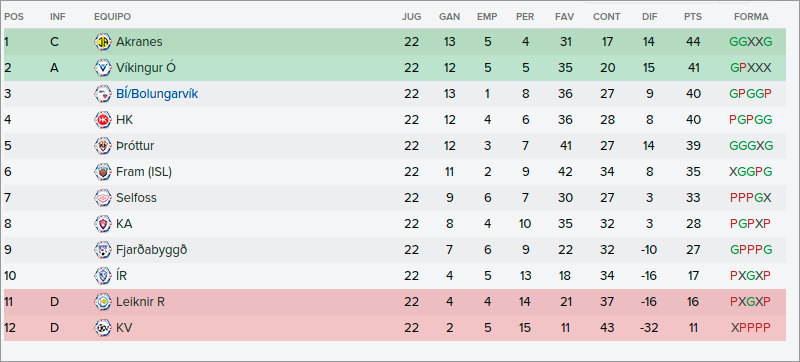Click the red HK club logo
Image resolution: width=800 pixels, height=362 pixels.
103,120
